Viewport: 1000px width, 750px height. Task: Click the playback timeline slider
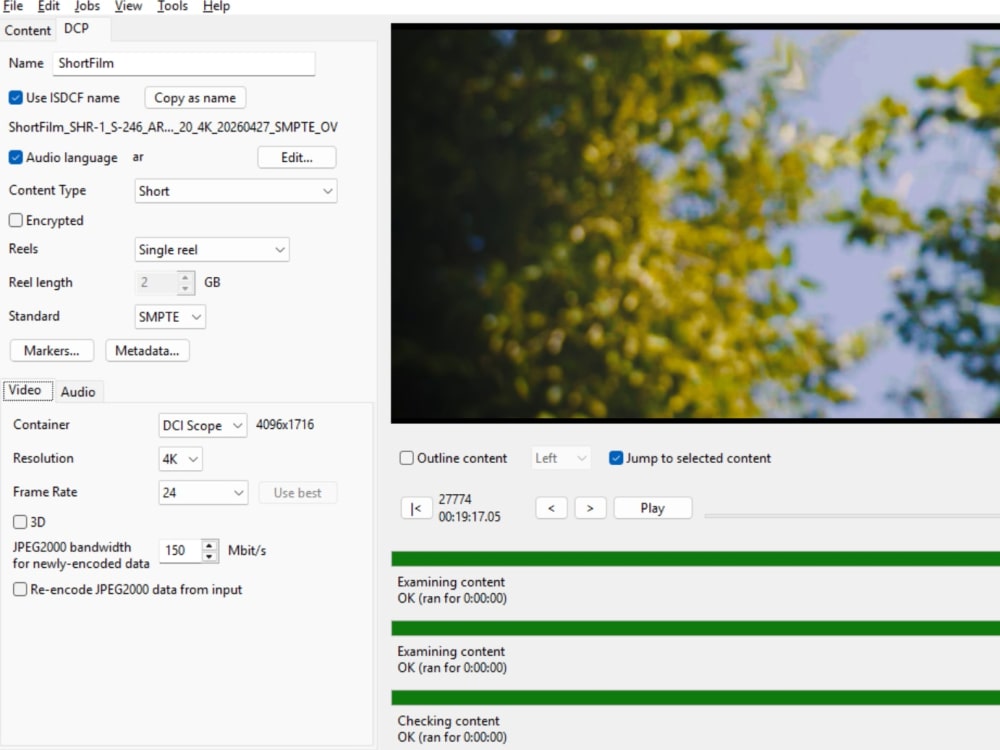[851, 515]
